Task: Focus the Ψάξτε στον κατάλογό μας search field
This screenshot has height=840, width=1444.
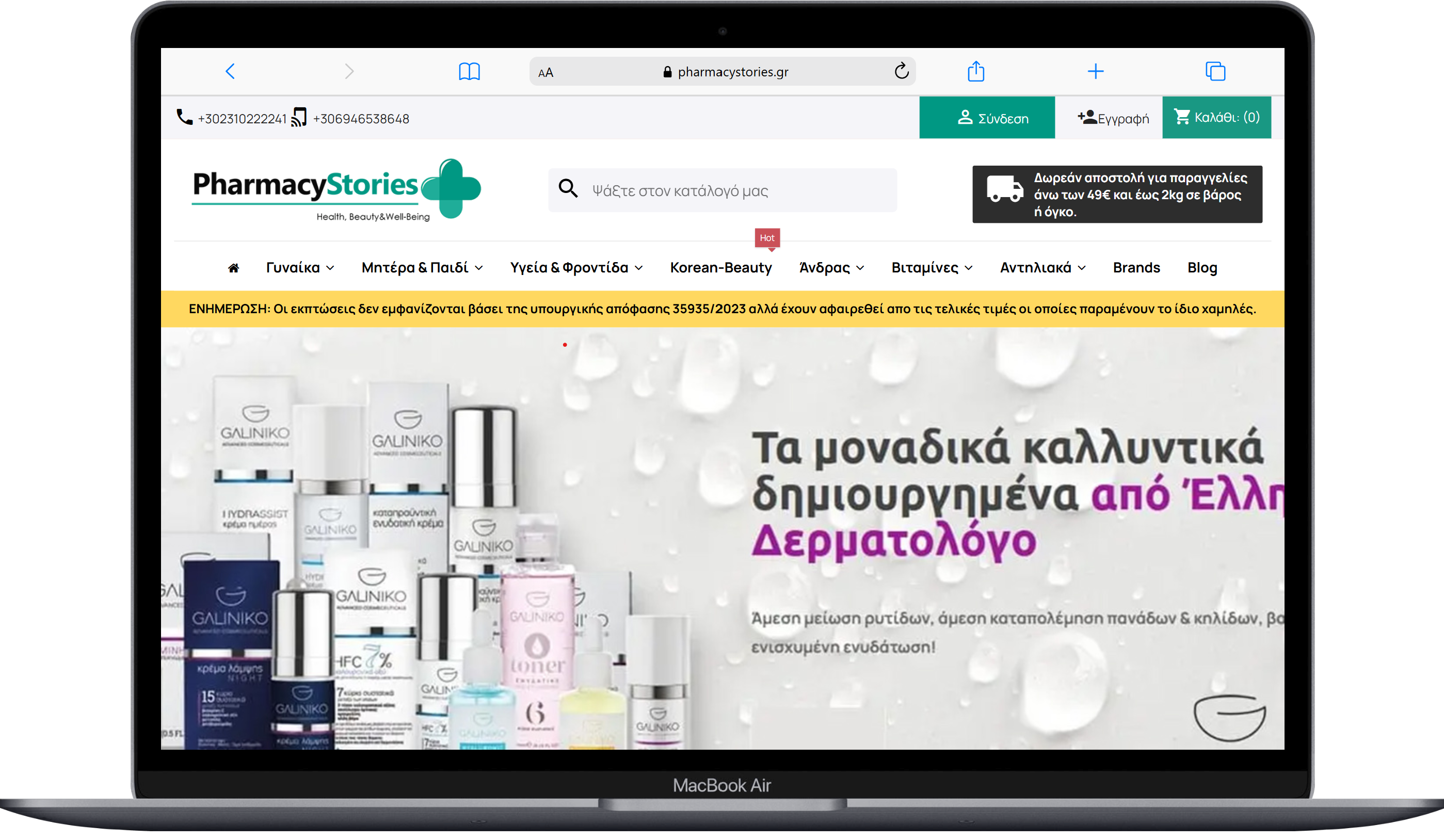Action: coord(722,190)
